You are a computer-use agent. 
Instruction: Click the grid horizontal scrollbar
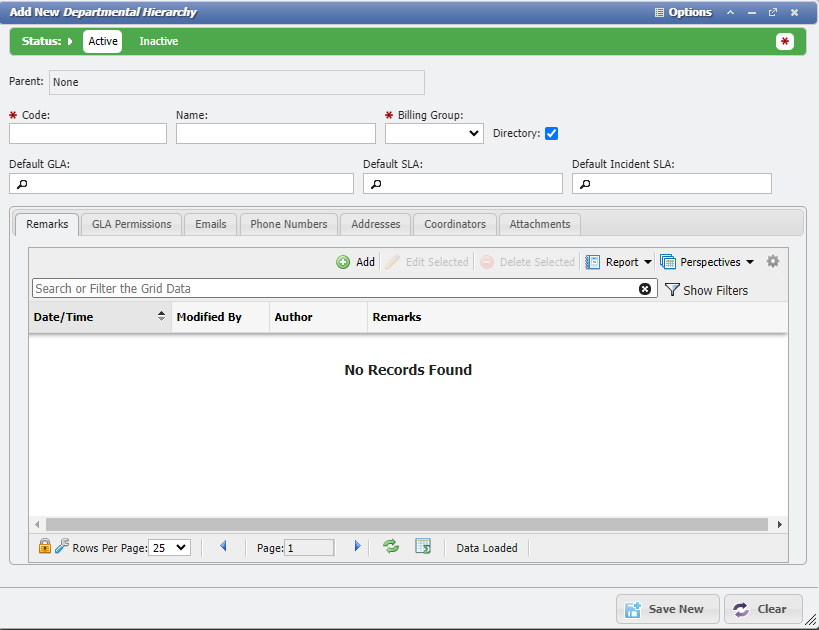point(406,524)
